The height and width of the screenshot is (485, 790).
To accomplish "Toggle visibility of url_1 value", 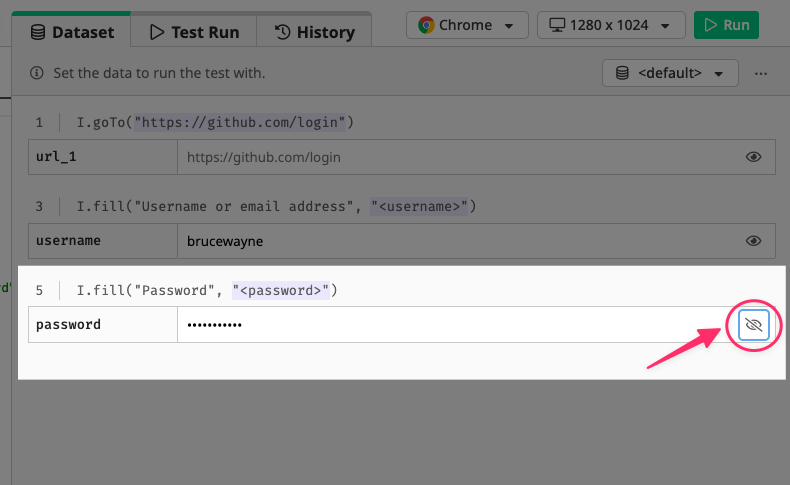I will [753, 157].
